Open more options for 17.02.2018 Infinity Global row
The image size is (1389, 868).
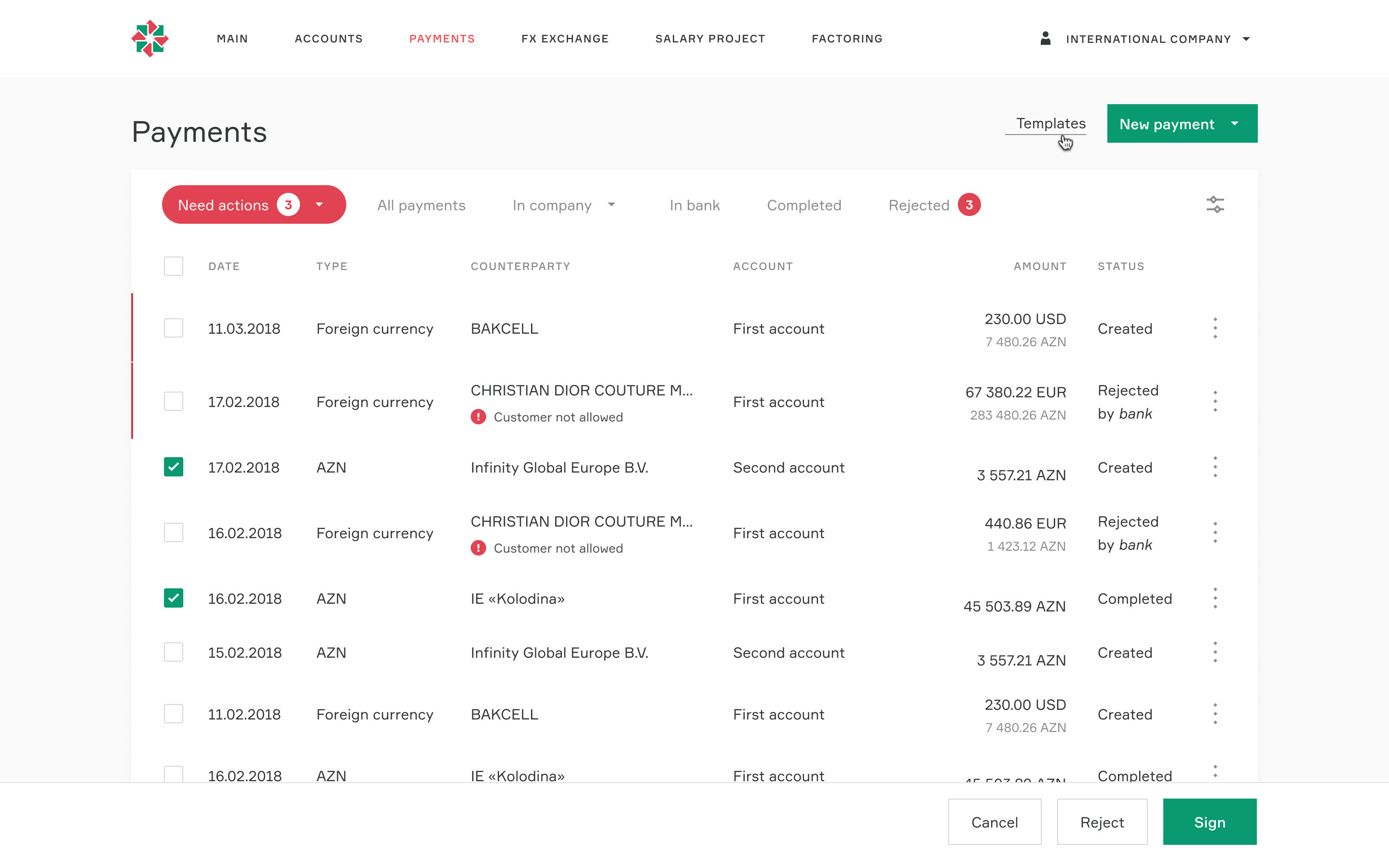[x=1215, y=467]
